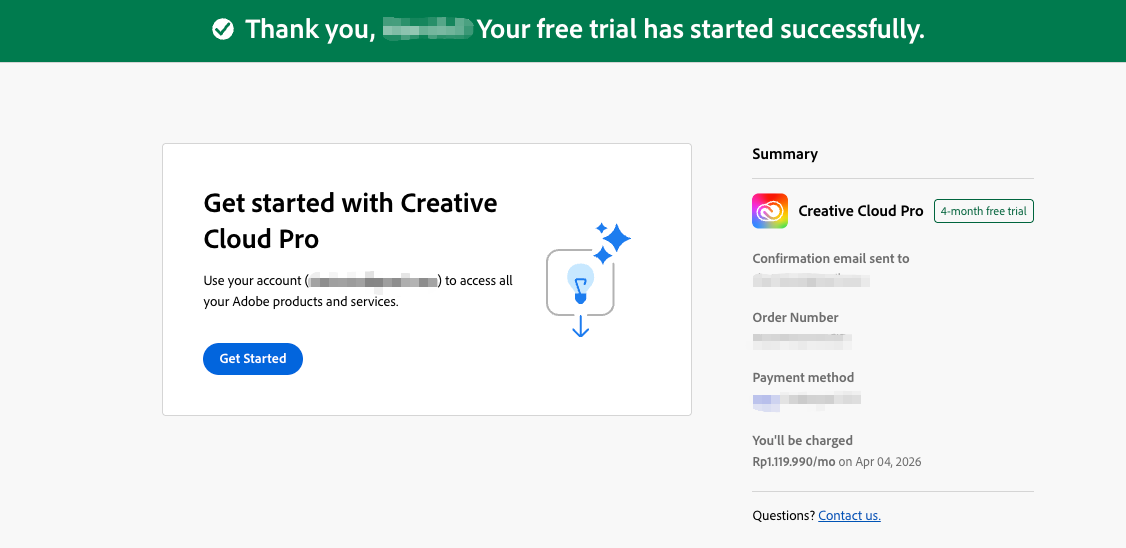The width and height of the screenshot is (1126, 548).
Task: Click the green banner thank-you message text
Action: click(700, 30)
